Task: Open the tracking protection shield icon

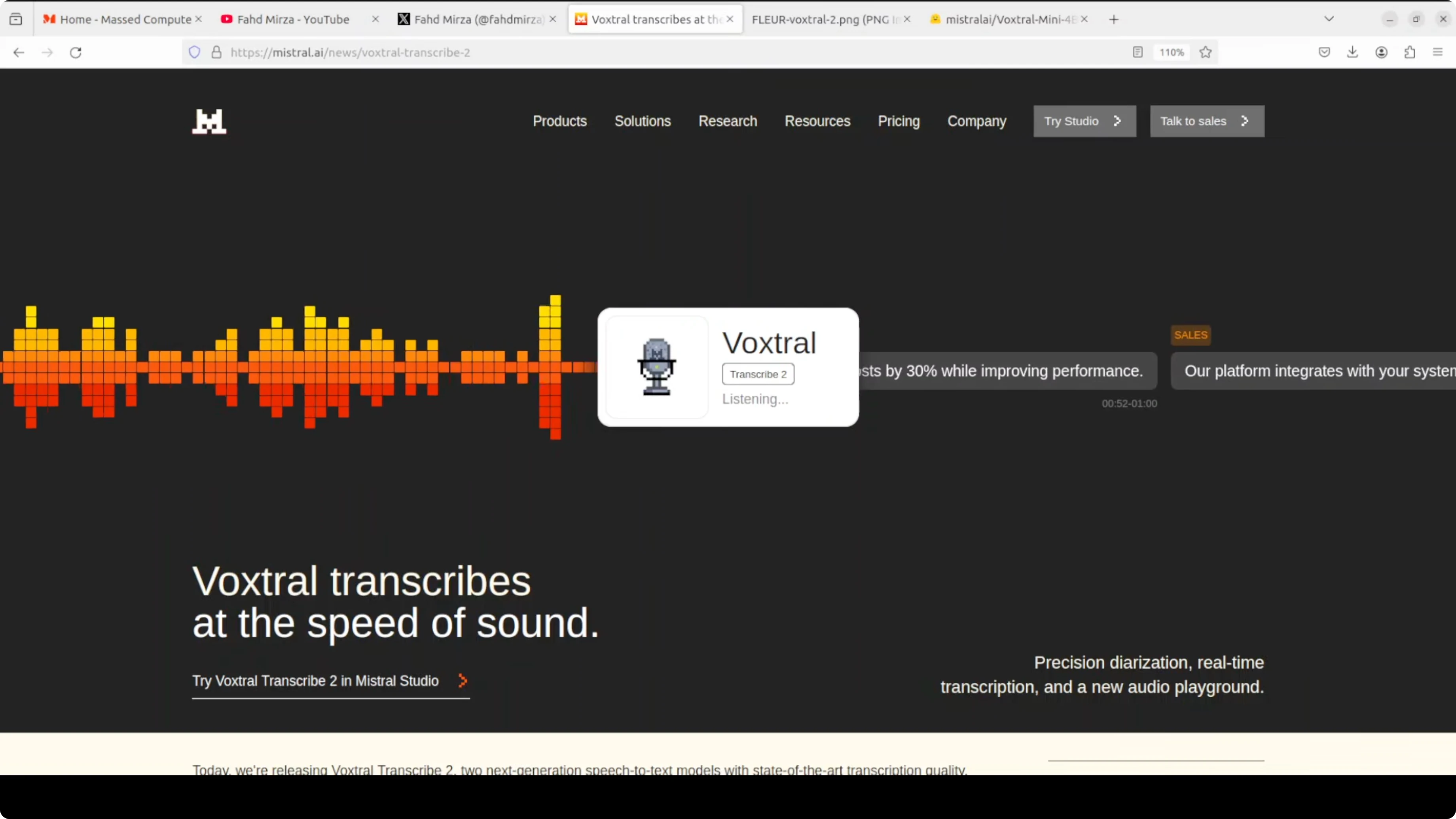Action: tap(194, 53)
